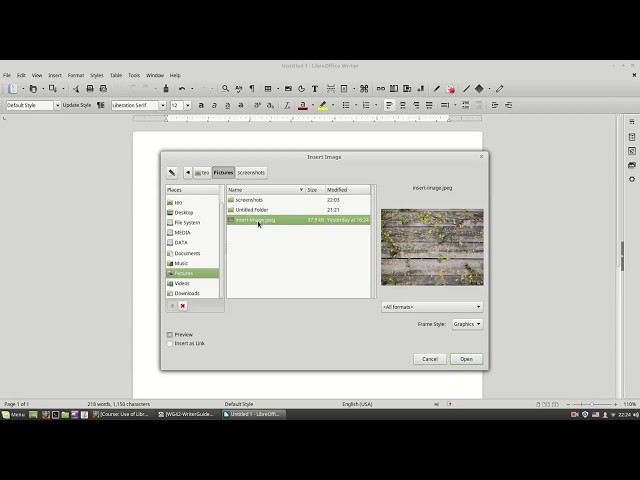Image resolution: width=640 pixels, height=480 pixels.
Task: Click the Basic Shapes diamond icon
Action: coord(479,89)
